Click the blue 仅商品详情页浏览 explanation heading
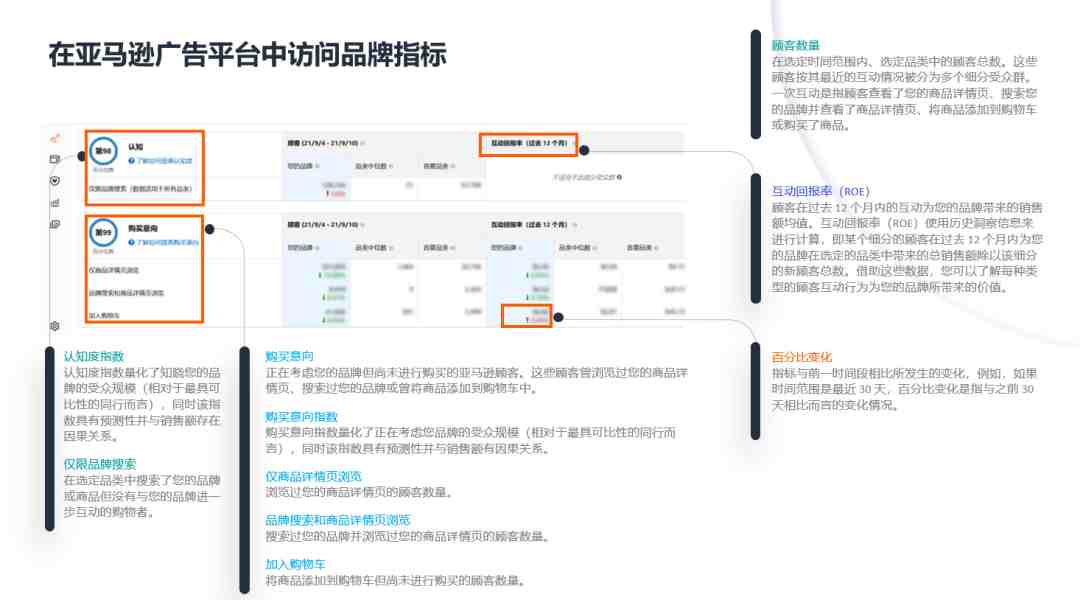The image size is (1080, 600). [x=313, y=476]
